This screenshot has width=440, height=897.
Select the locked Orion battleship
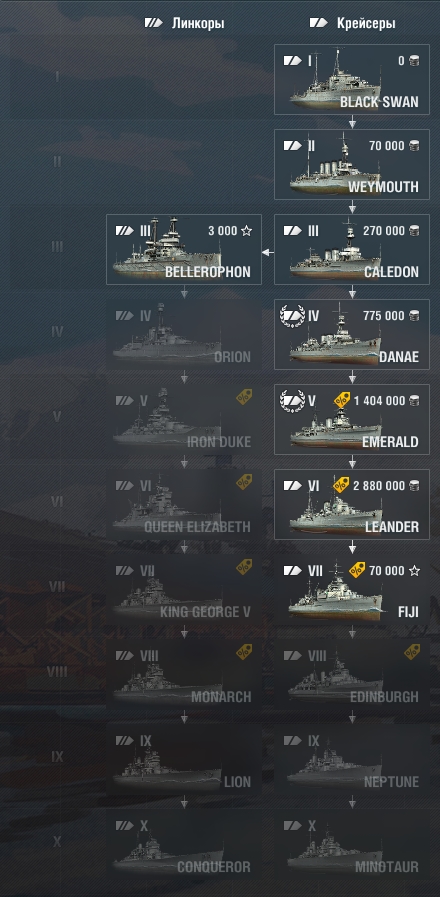[x=184, y=334]
